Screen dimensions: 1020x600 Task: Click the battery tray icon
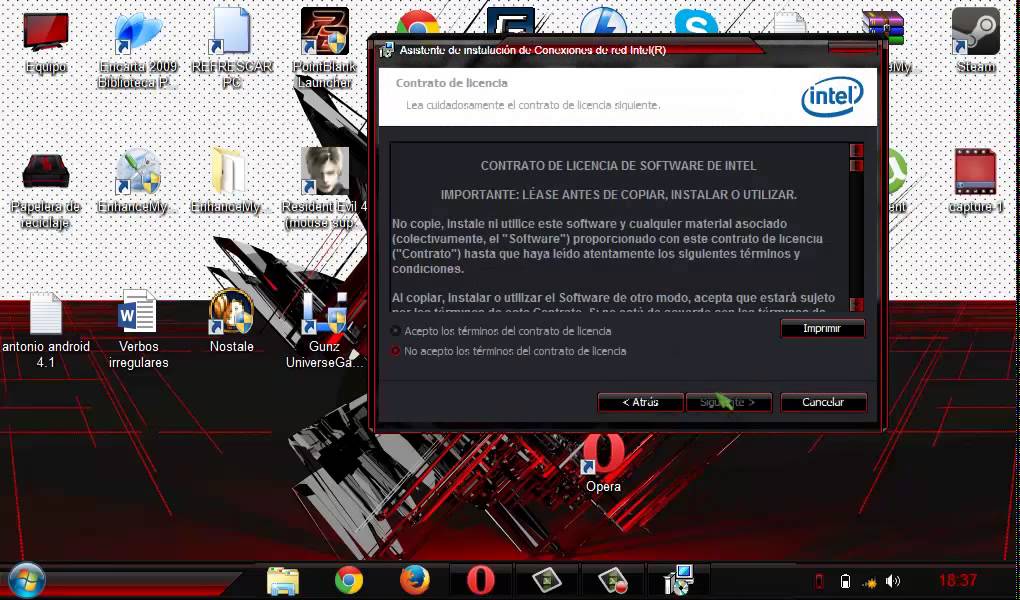(x=845, y=581)
